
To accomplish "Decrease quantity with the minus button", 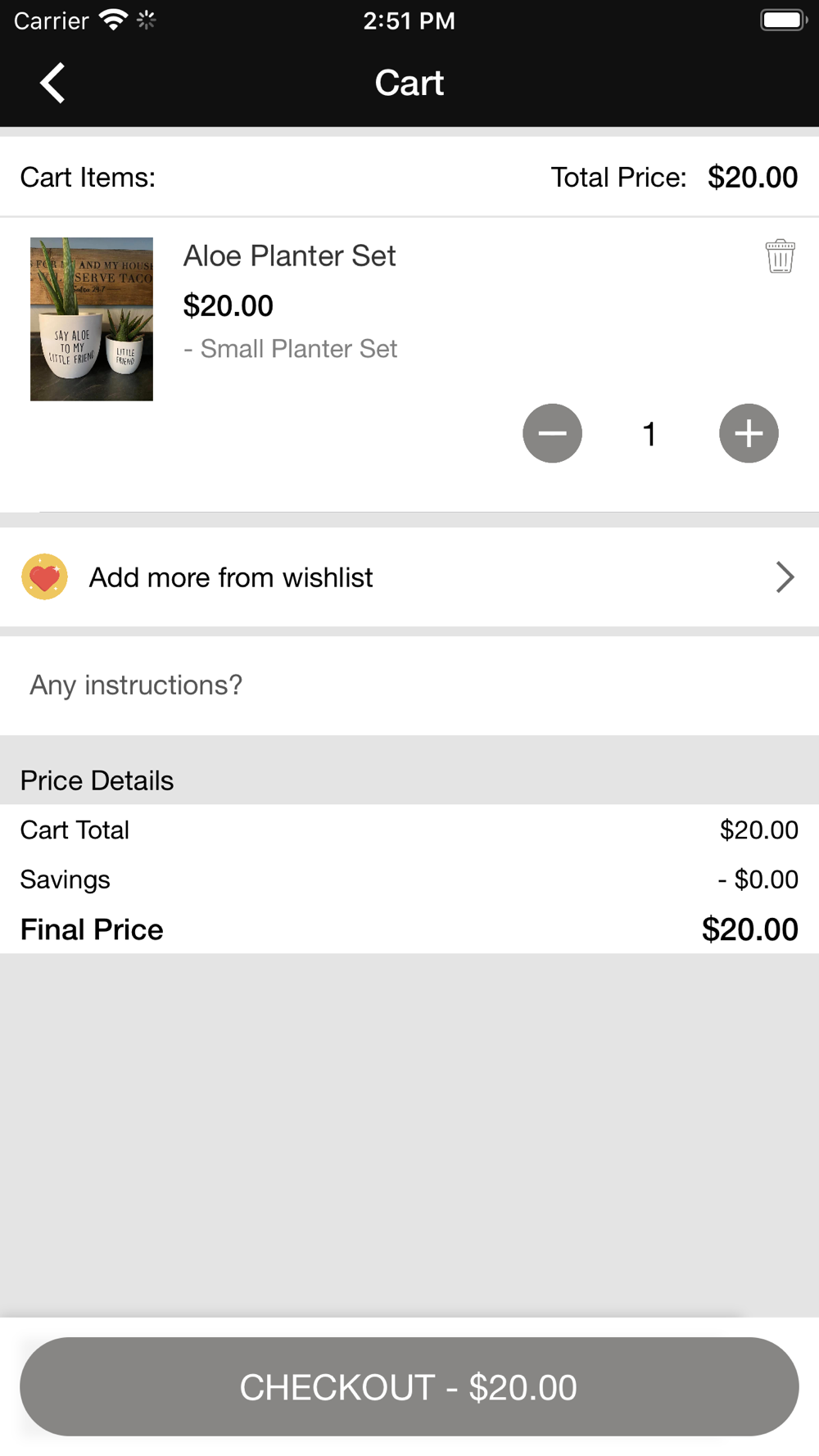I will click(553, 433).
